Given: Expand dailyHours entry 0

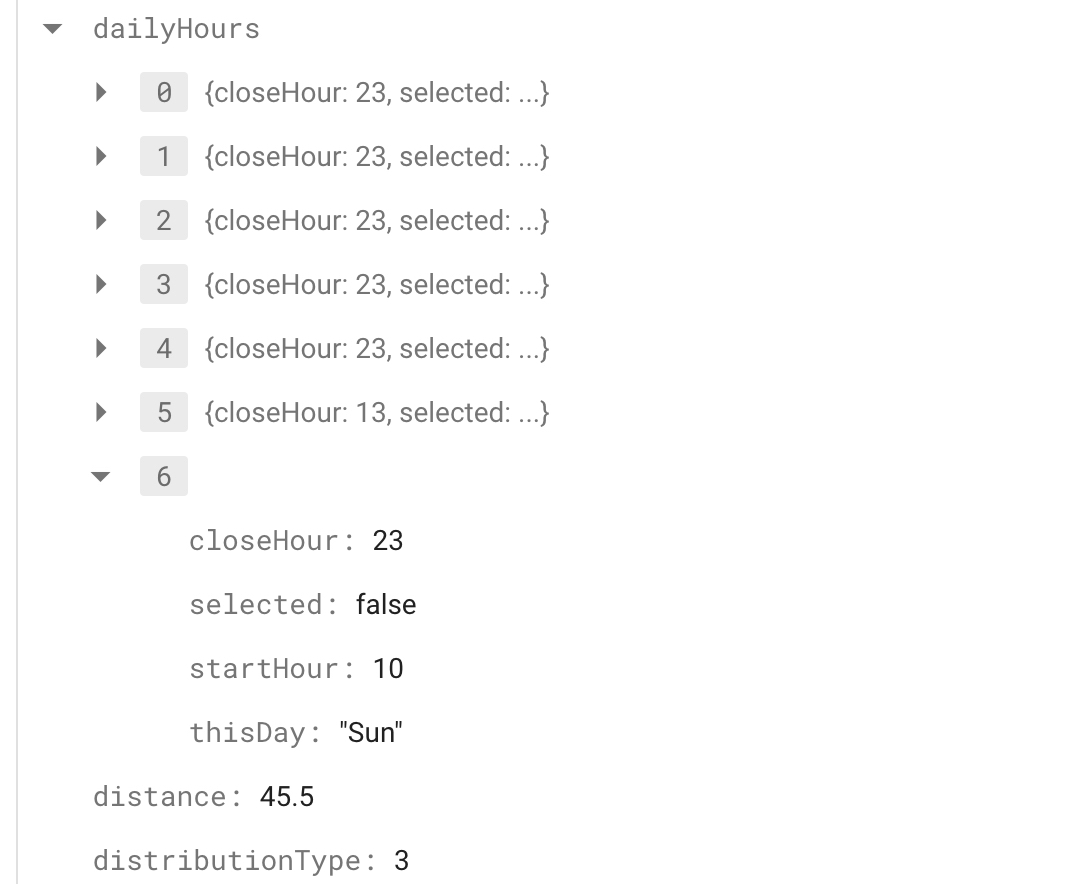Looking at the screenshot, I should coord(101,92).
